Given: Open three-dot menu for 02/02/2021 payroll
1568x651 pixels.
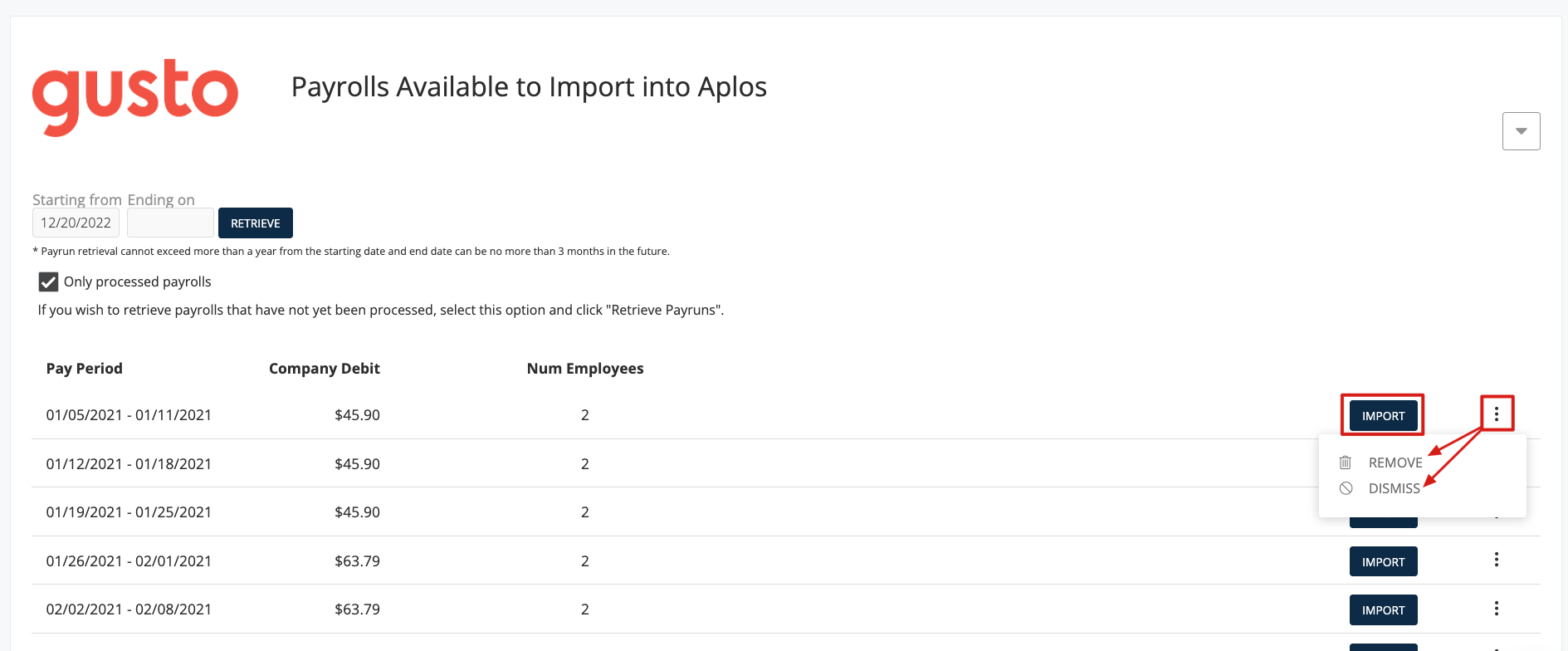Looking at the screenshot, I should click(1497, 608).
